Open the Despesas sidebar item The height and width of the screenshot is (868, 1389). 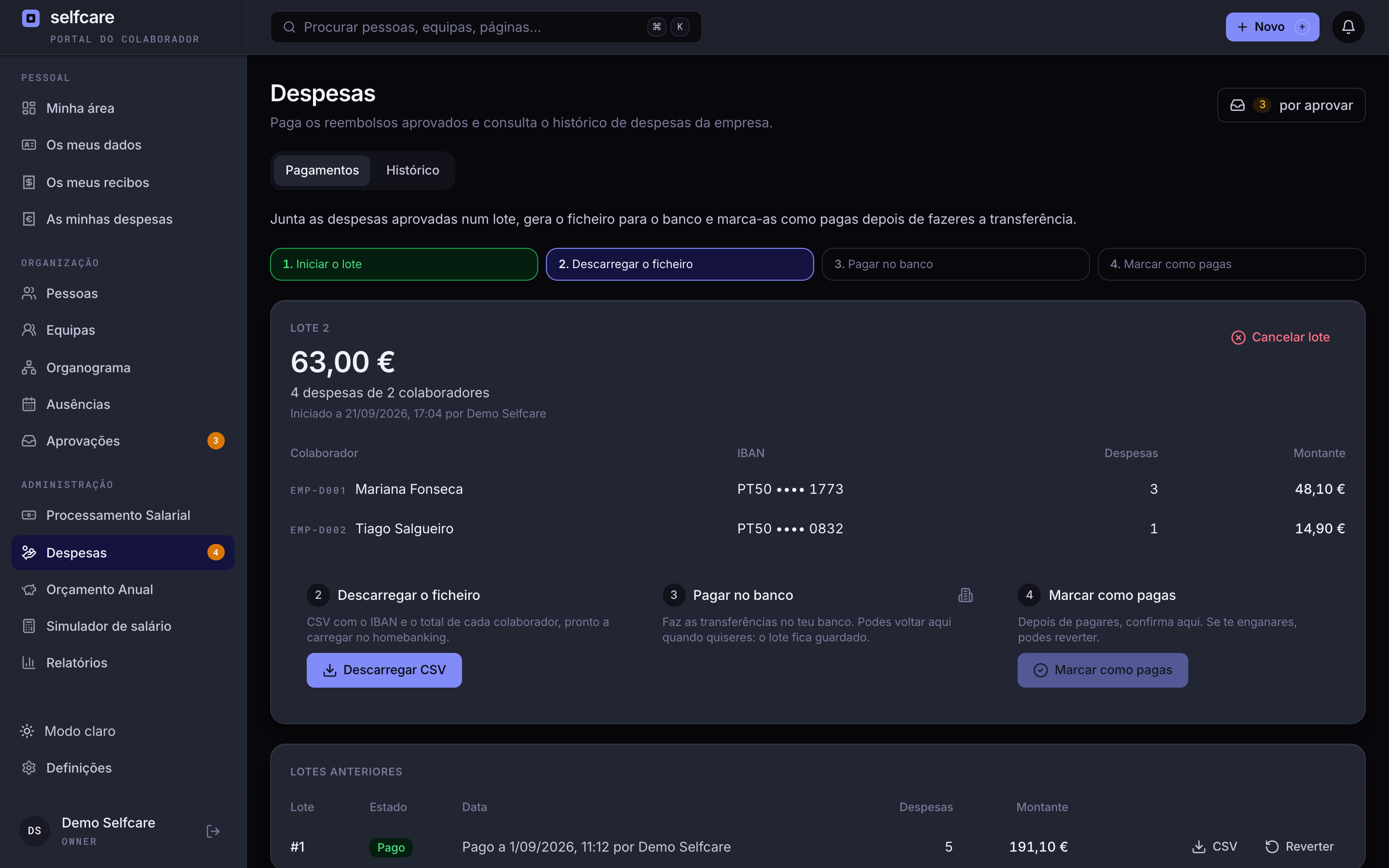coord(123,552)
